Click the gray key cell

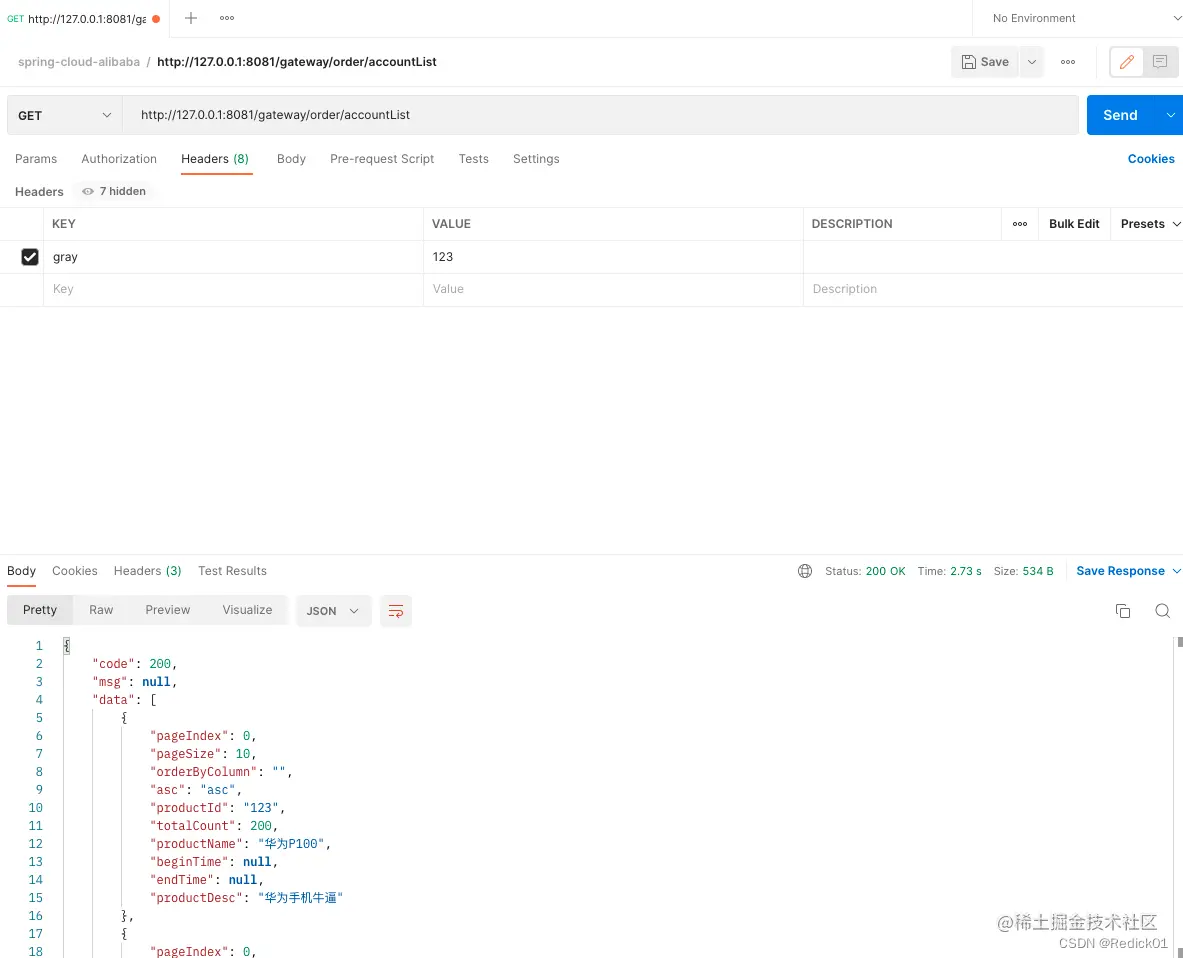tap(233, 257)
